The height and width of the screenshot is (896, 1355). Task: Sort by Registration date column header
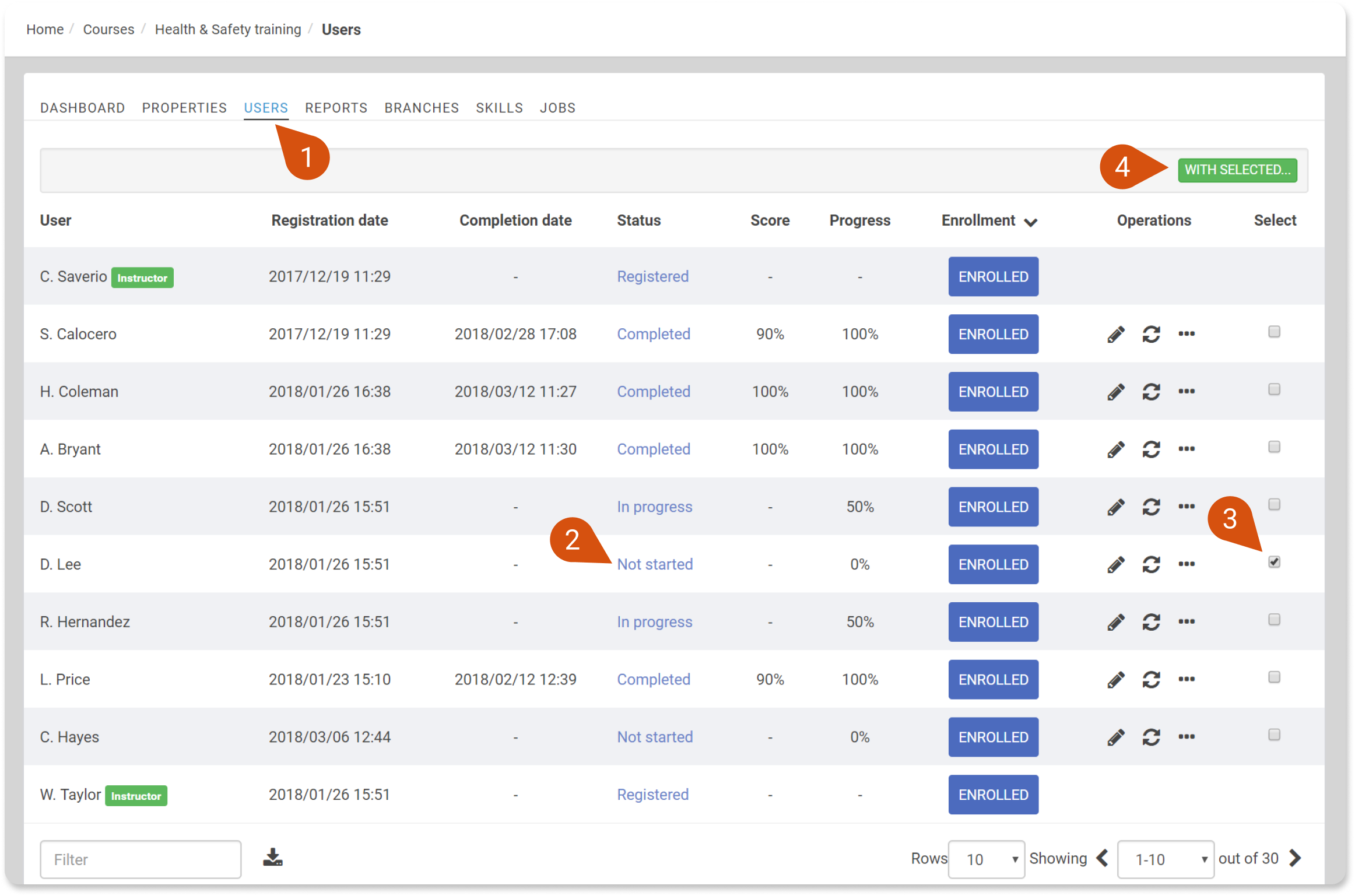(x=329, y=220)
